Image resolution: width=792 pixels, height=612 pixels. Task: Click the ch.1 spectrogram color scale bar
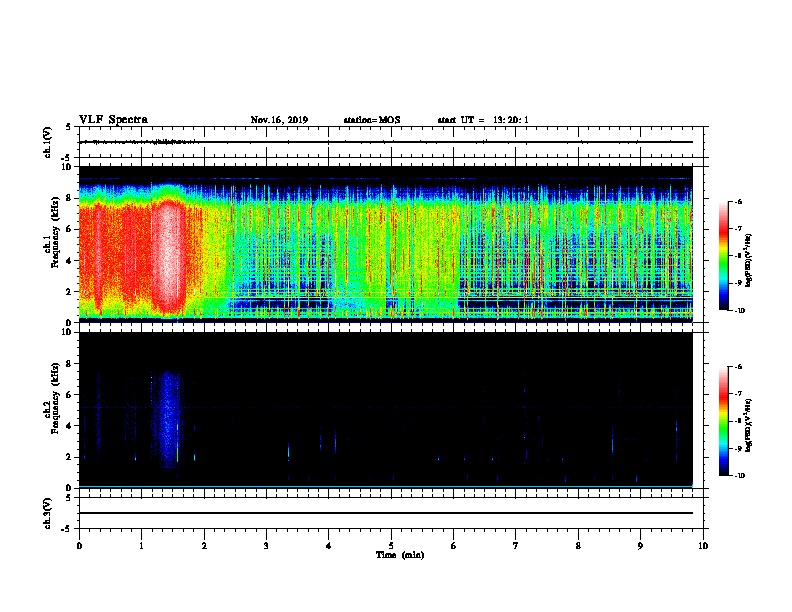click(x=724, y=256)
